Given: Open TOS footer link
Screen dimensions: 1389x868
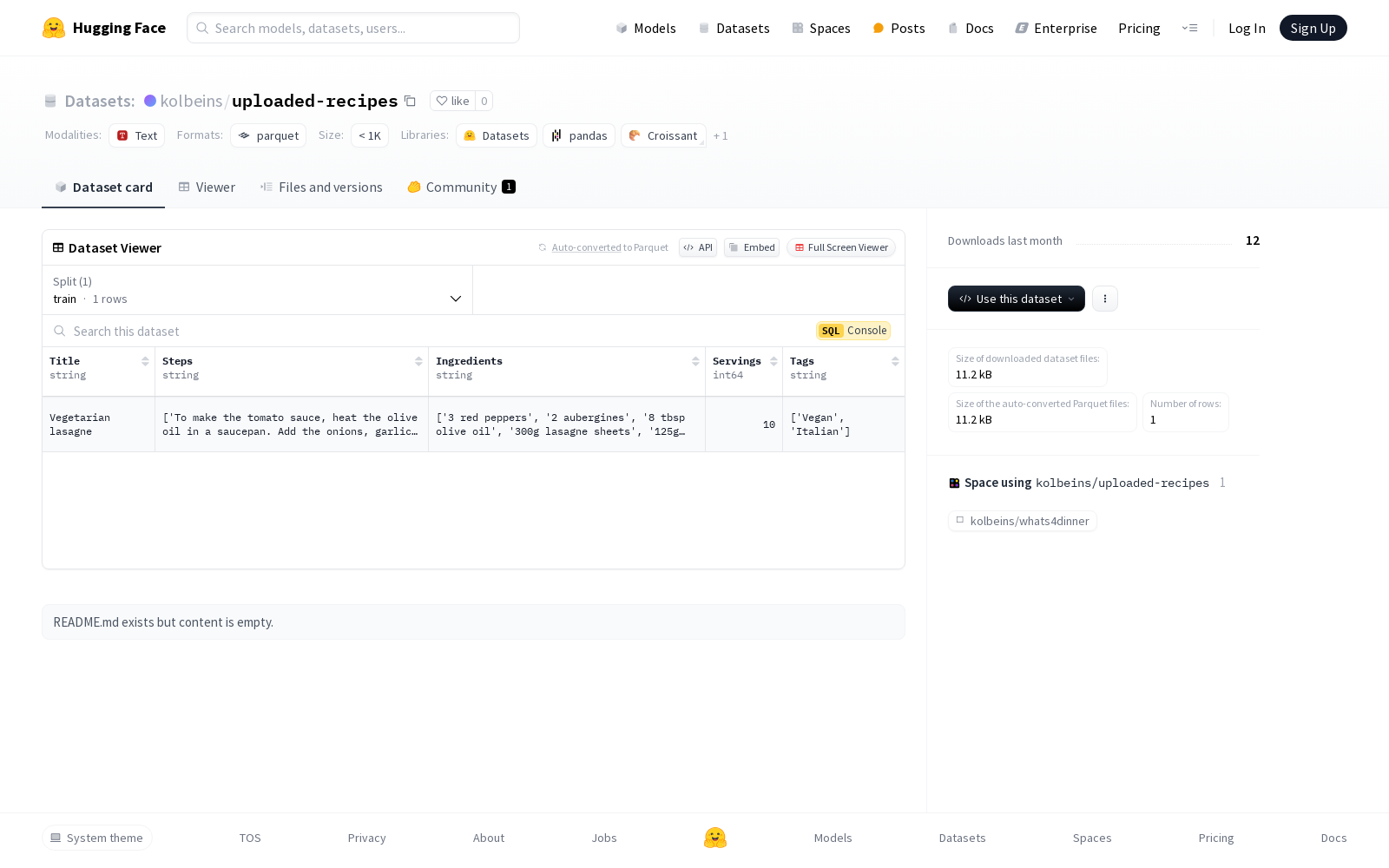Looking at the screenshot, I should coord(250,838).
